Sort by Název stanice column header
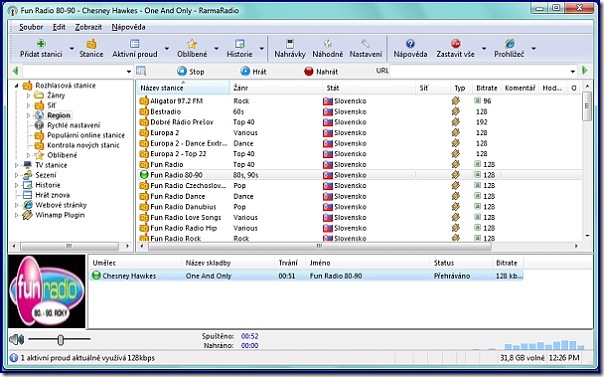604x377 pixels. coord(183,88)
